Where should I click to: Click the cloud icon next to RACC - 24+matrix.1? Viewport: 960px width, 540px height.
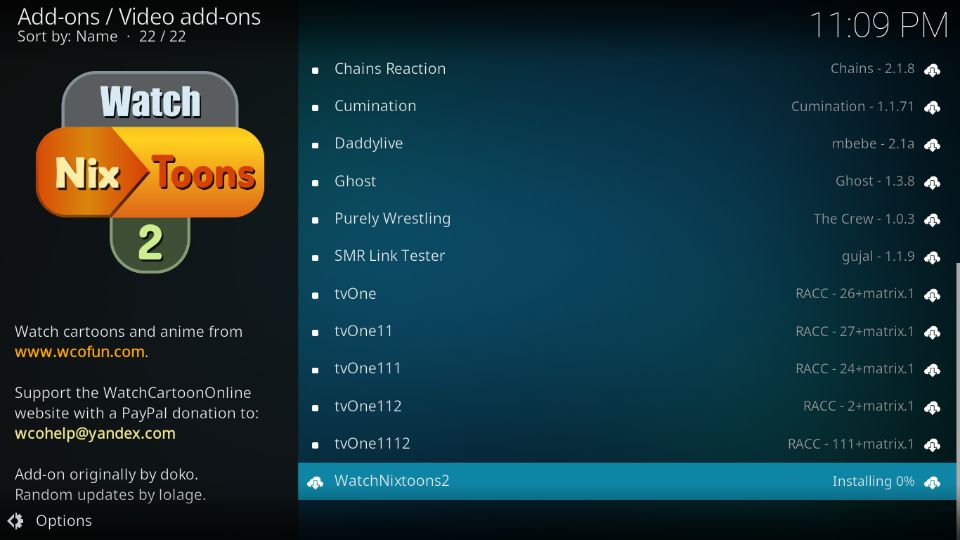[932, 370]
